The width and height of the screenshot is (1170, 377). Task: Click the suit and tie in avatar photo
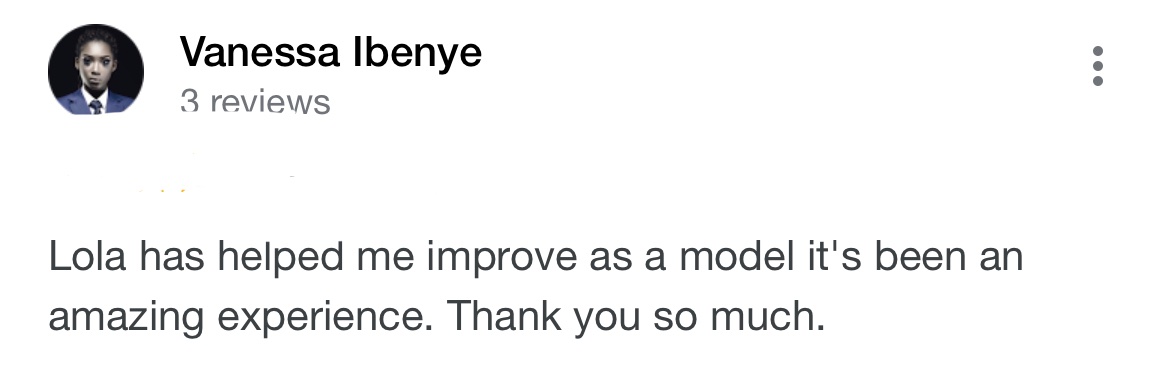(96, 101)
